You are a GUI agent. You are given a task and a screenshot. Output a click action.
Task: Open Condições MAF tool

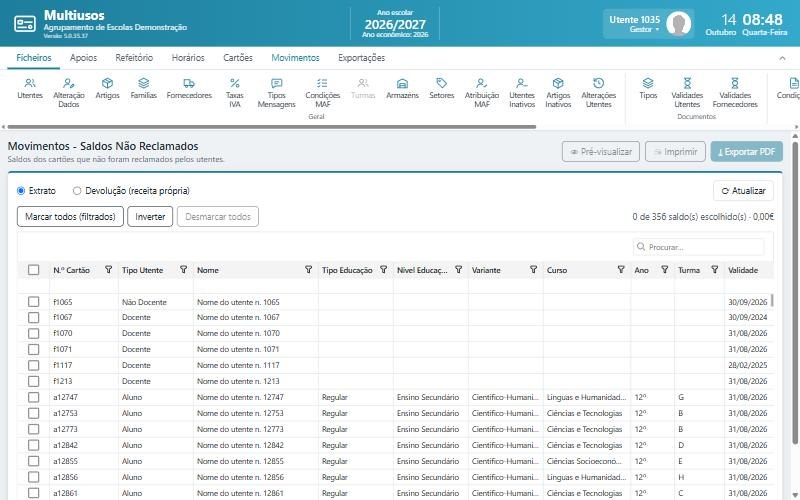322,92
